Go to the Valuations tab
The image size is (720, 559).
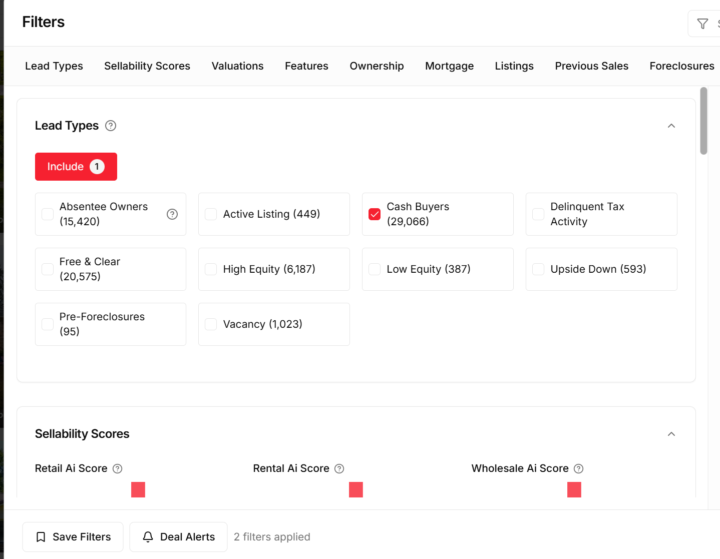pos(237,66)
